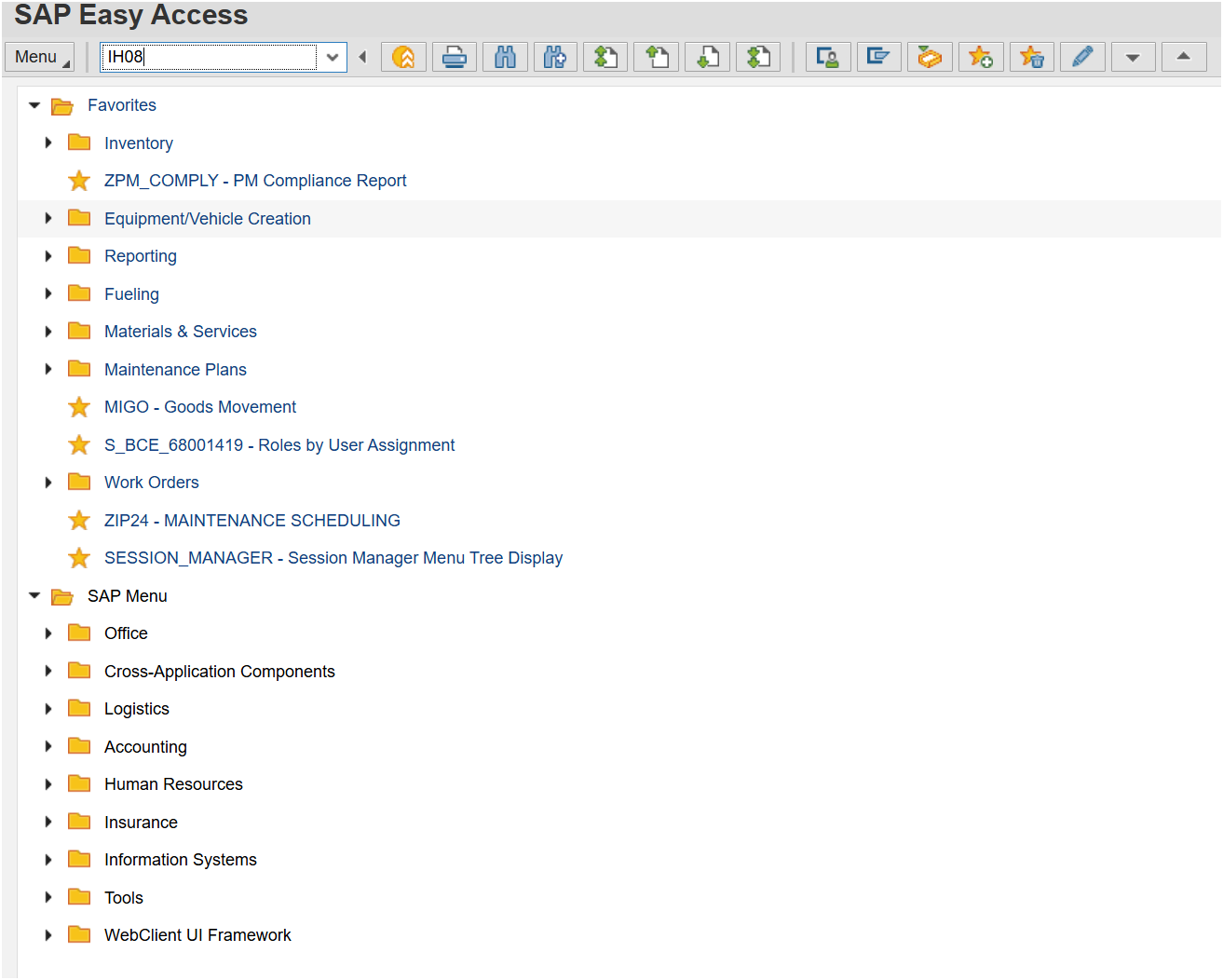Go to First Page using toolbar icon
Screen dimensions: 1223x980
pyautogui.click(x=606, y=57)
